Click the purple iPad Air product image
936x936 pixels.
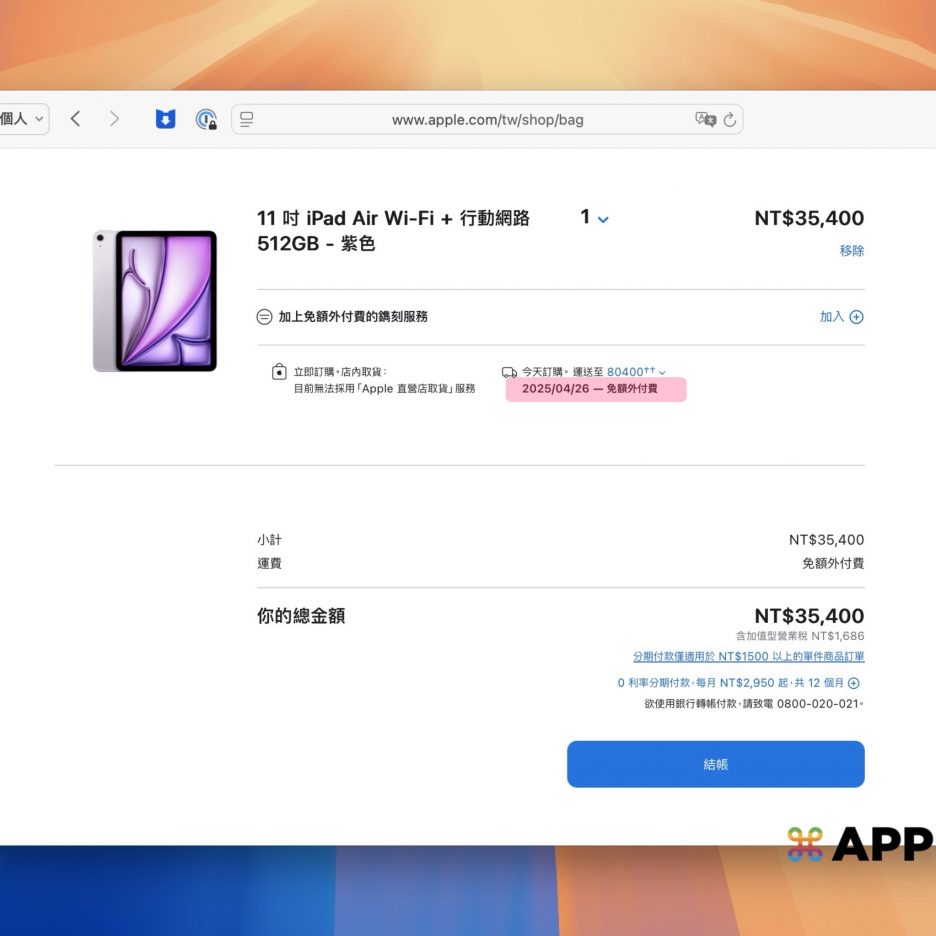pyautogui.click(x=155, y=301)
